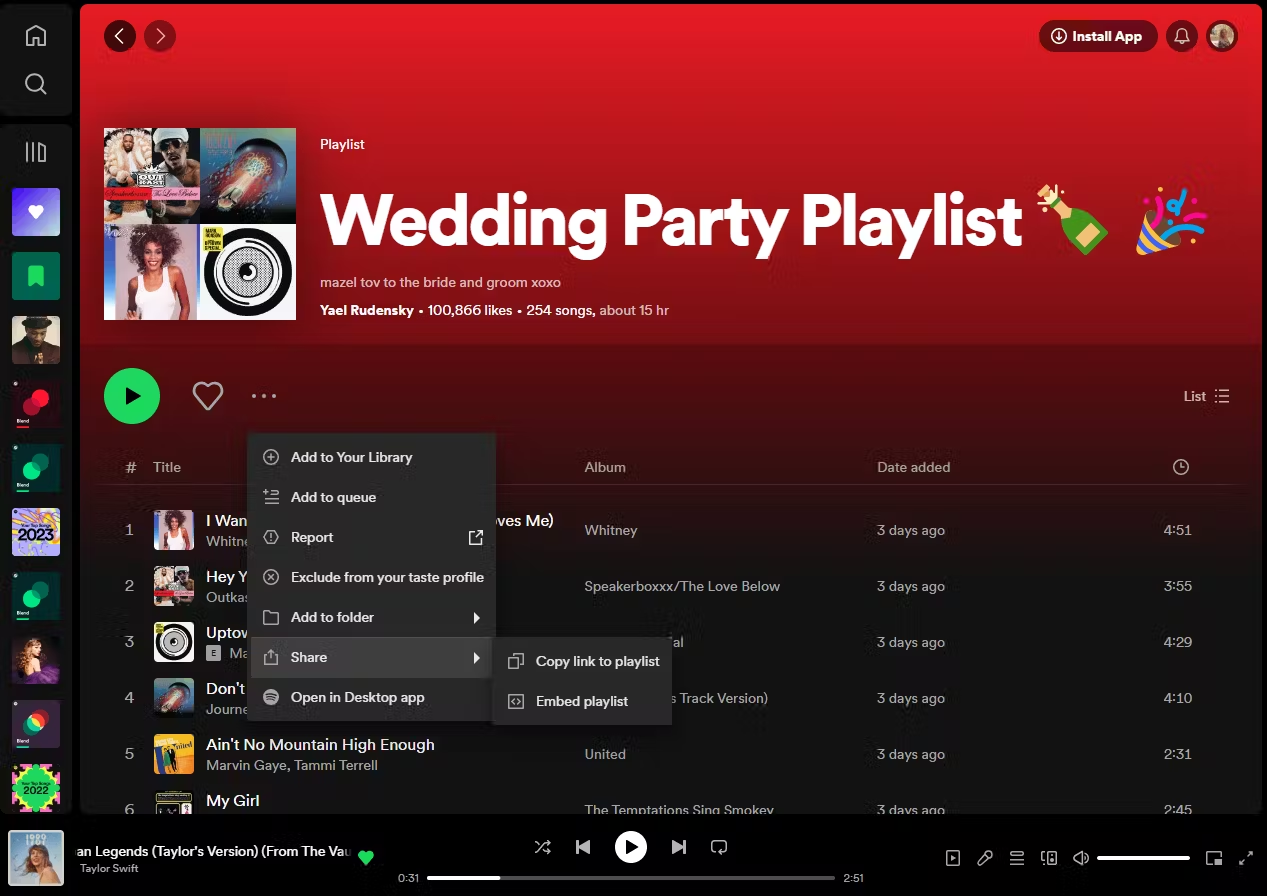Choose Report in the context menu

(372, 537)
